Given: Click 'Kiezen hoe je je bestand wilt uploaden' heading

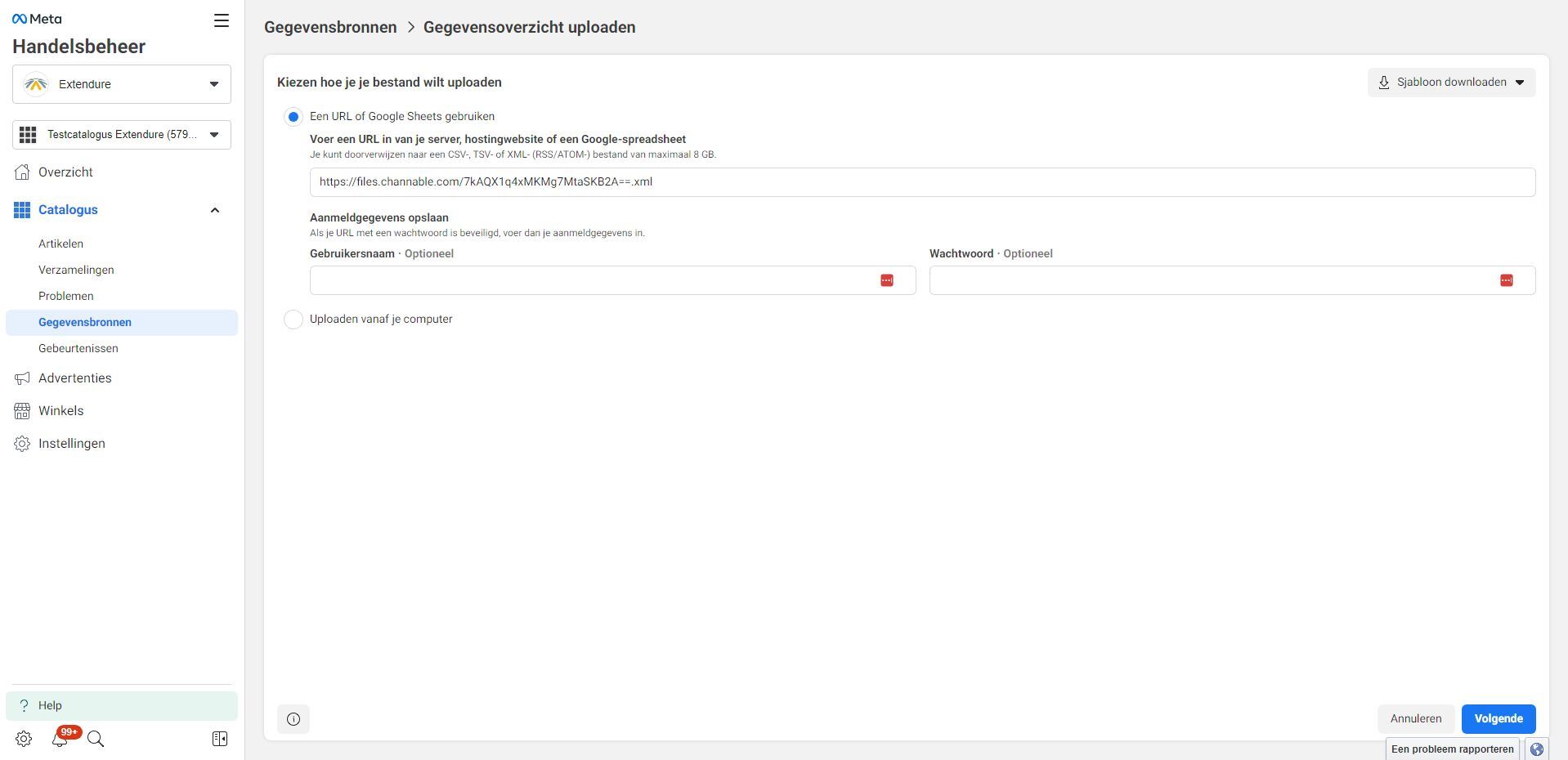Looking at the screenshot, I should 389,83.
